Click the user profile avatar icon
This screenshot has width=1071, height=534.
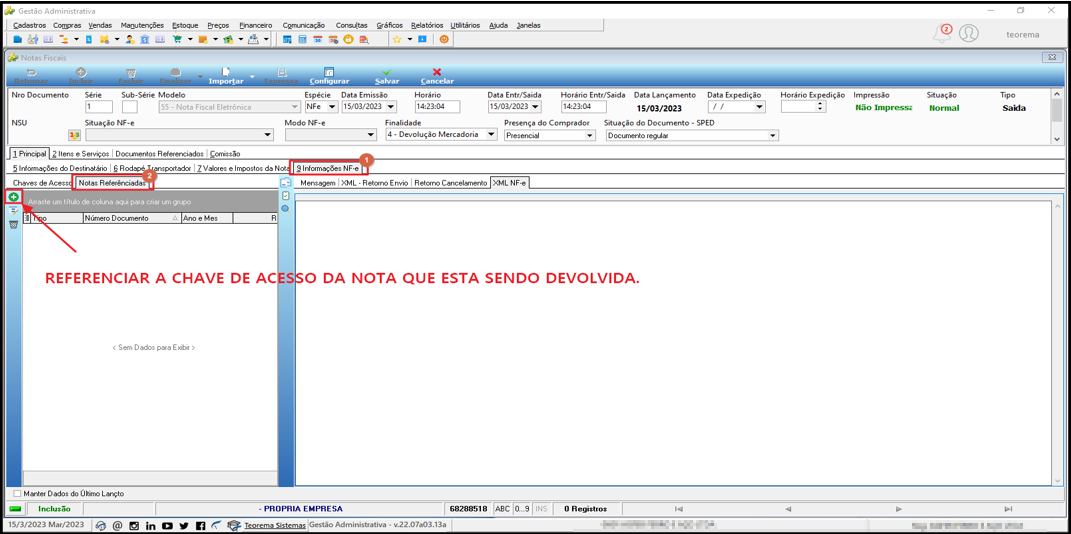pyautogui.click(x=969, y=33)
